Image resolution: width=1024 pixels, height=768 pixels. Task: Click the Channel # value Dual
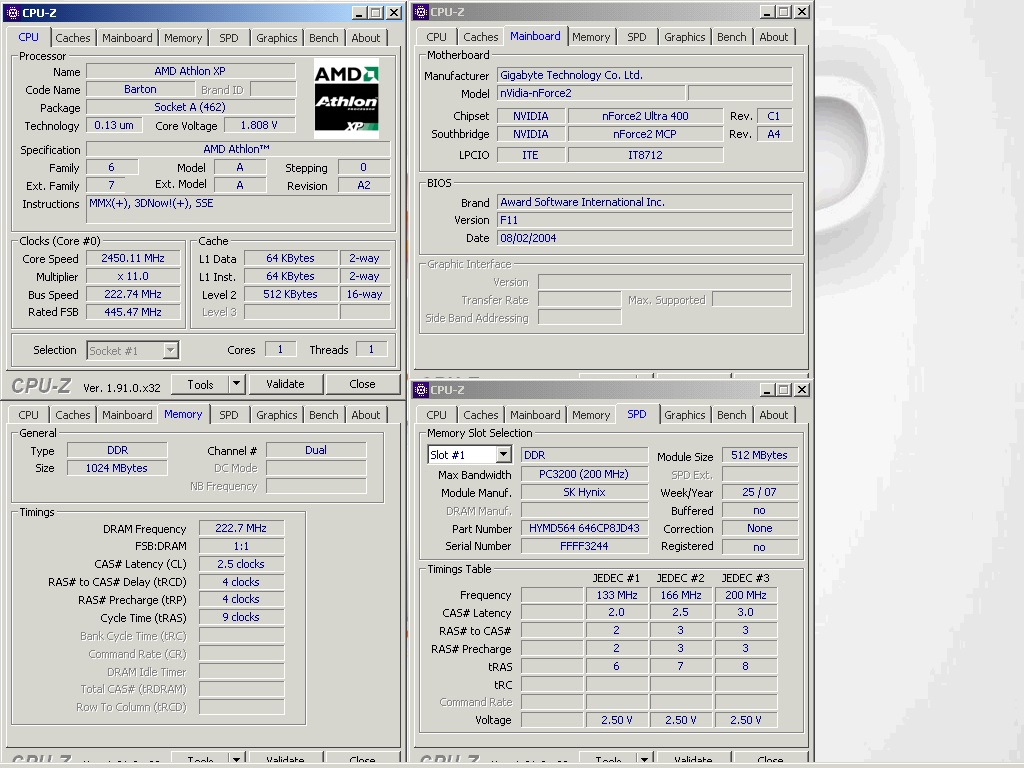316,450
